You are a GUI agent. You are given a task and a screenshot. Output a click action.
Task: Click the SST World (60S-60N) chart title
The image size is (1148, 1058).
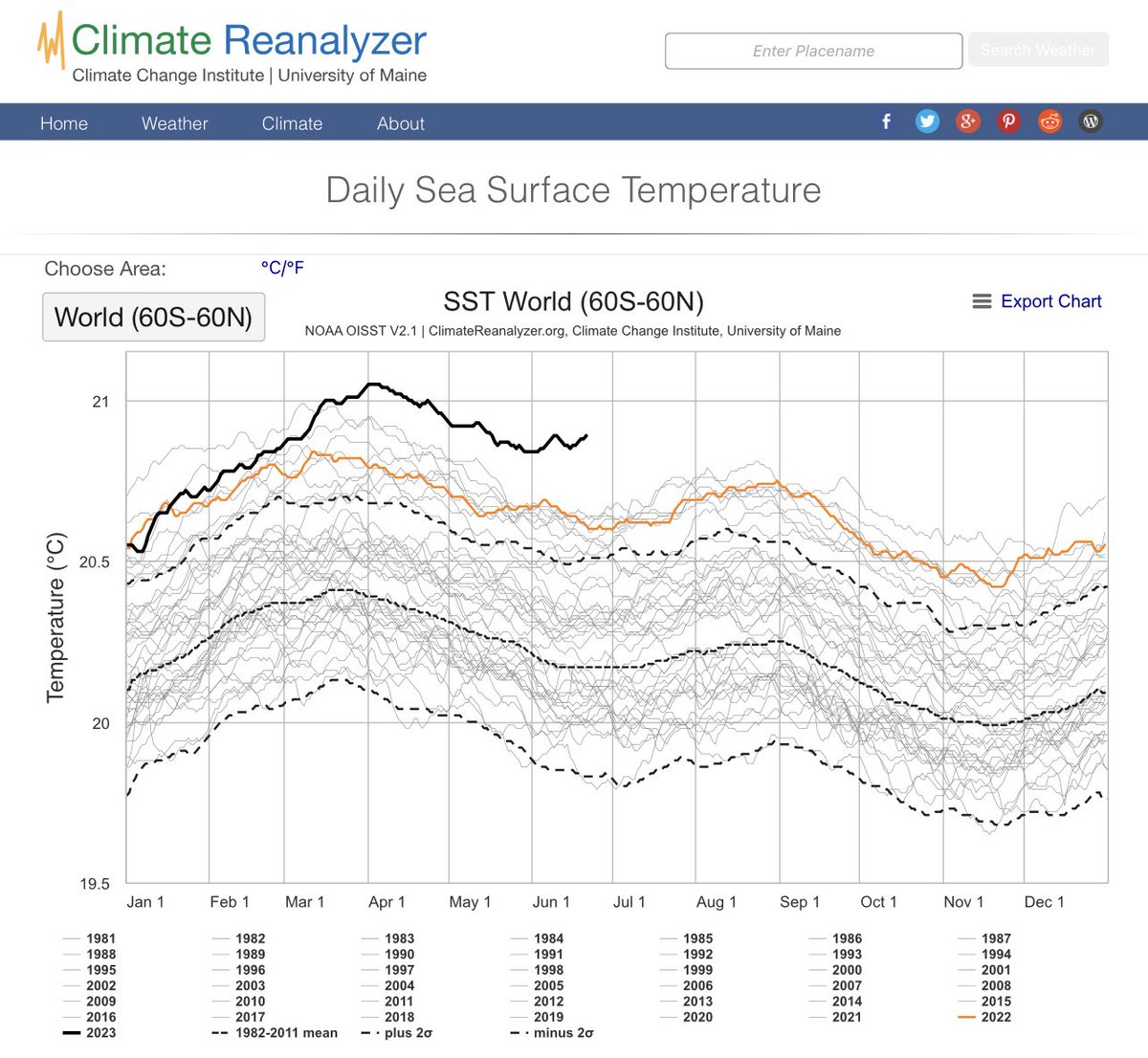pos(573,302)
